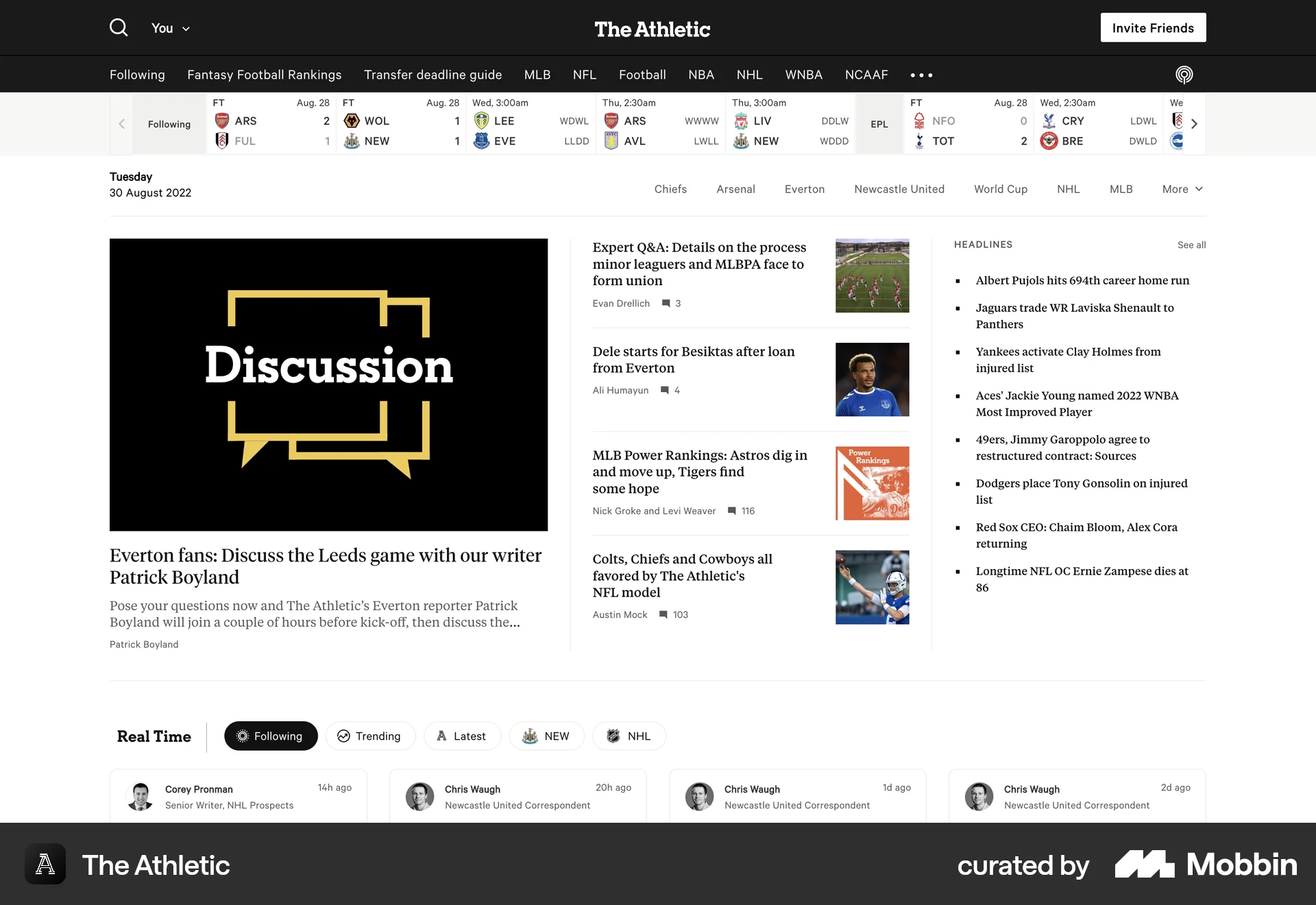Select the Newcastle crest icon on the NEW filter pill

529,736
